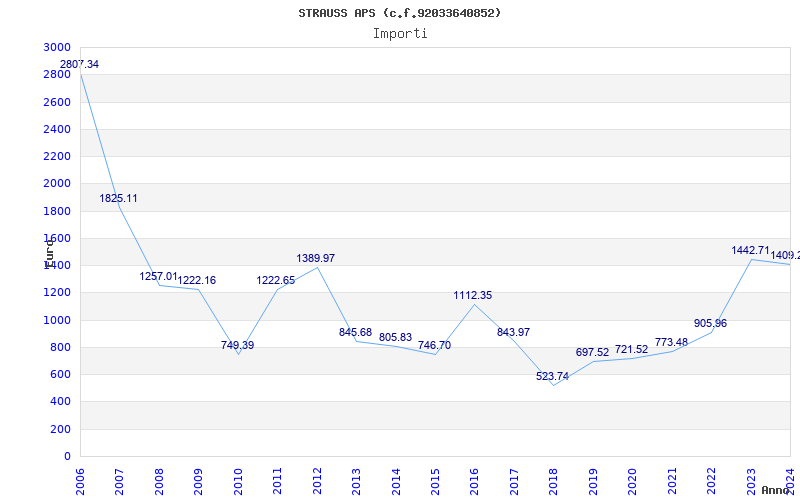Click the Anno x-axis title

click(776, 490)
